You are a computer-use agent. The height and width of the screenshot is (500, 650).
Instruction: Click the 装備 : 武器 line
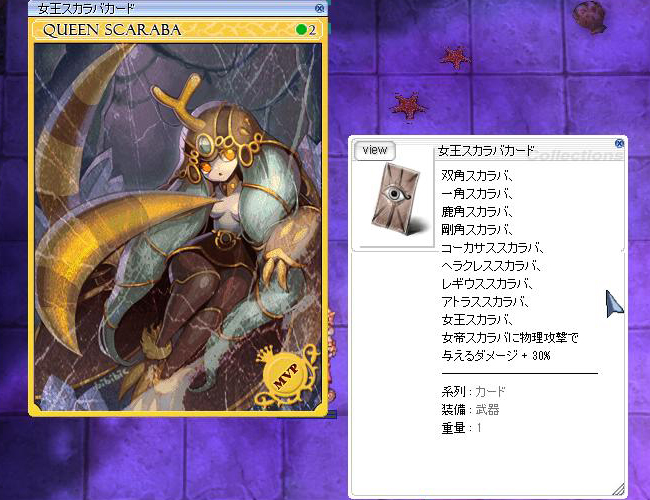[x=471, y=410]
